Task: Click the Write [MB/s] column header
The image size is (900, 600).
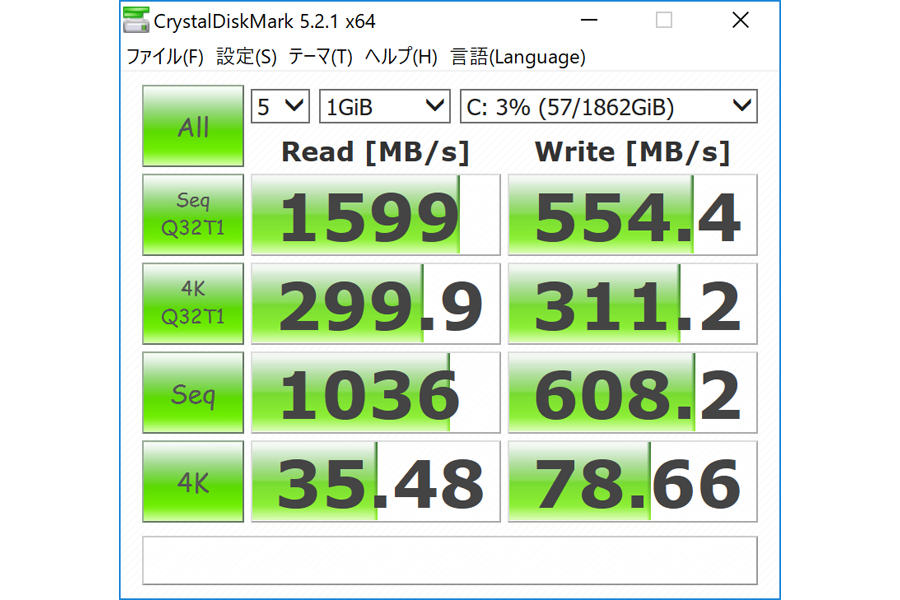Action: 633,152
